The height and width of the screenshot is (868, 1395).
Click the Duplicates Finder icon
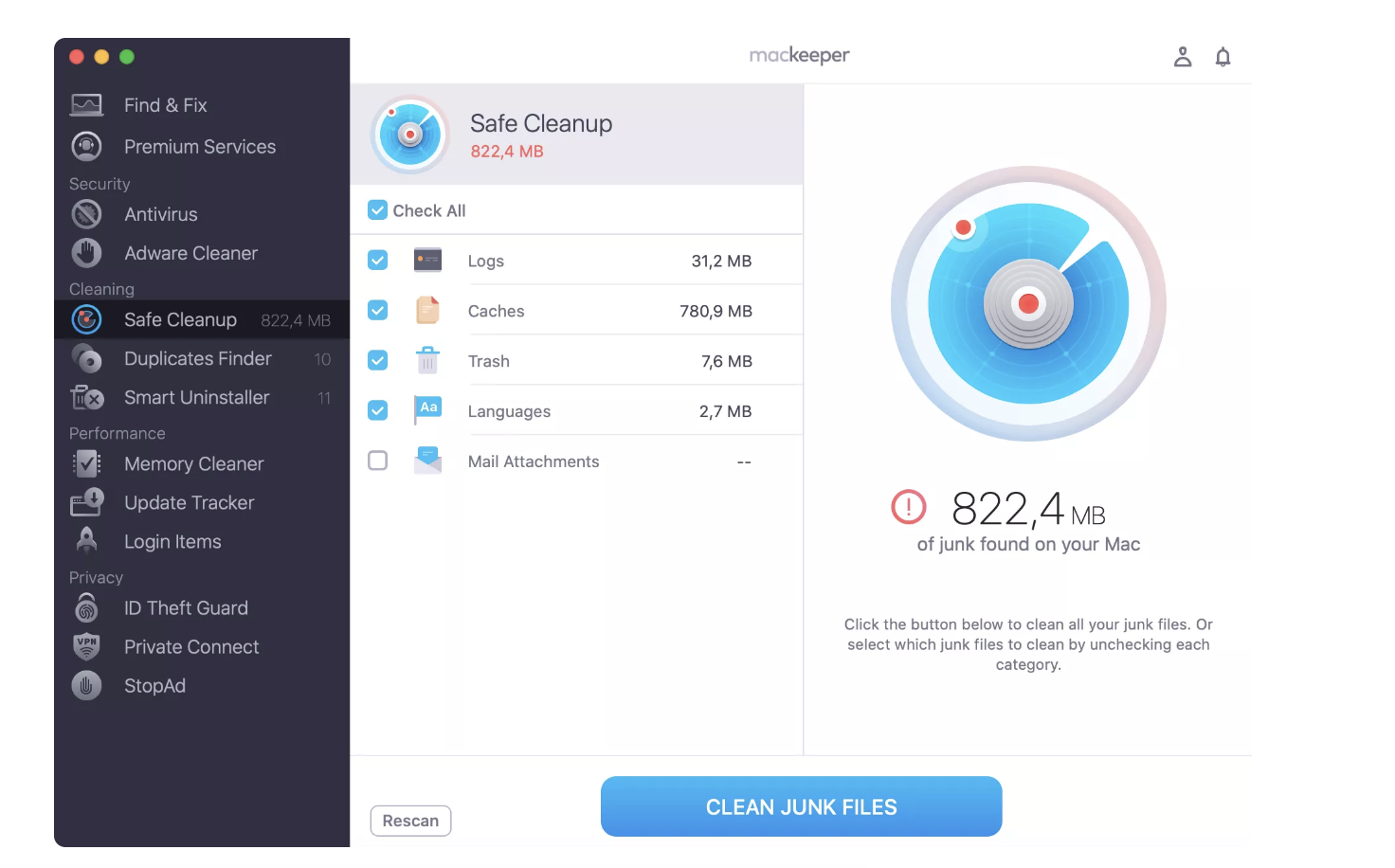tap(86, 359)
